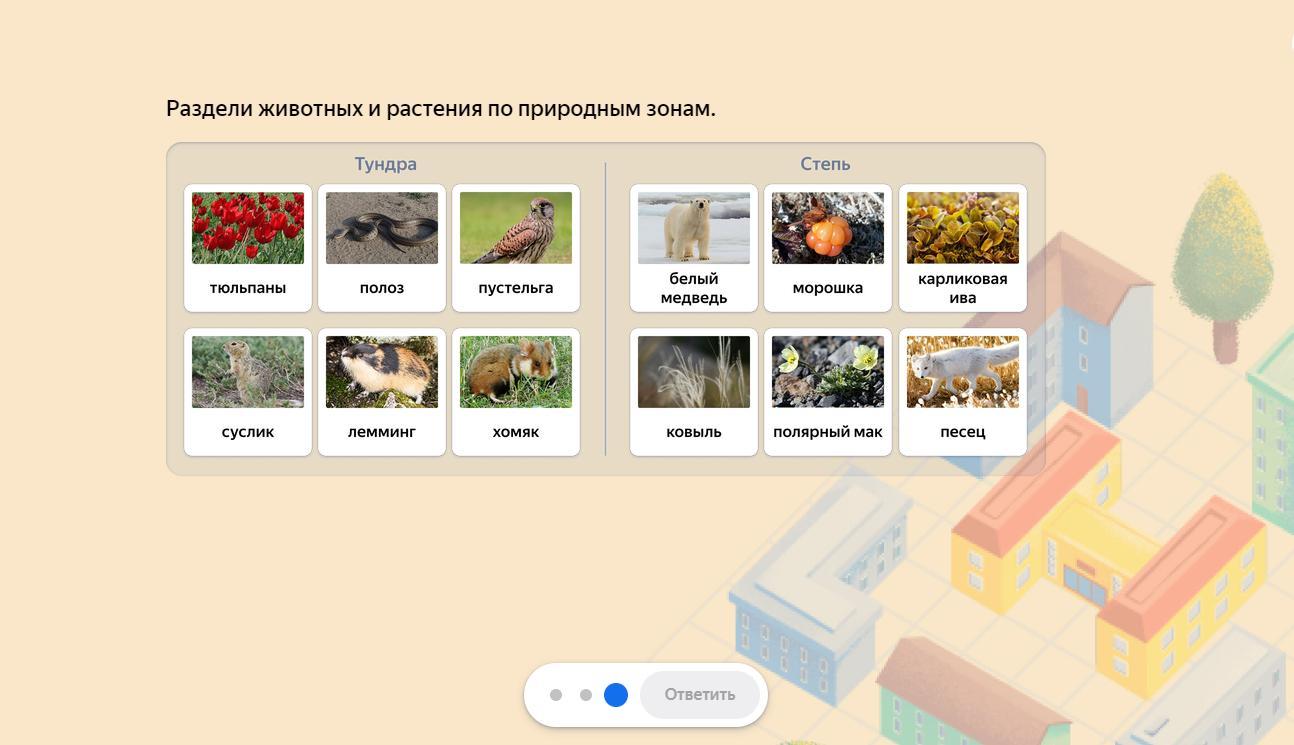Click the dwarf willow (карликовая ива) card
Viewport: 1294px width, 745px height.
click(962, 247)
